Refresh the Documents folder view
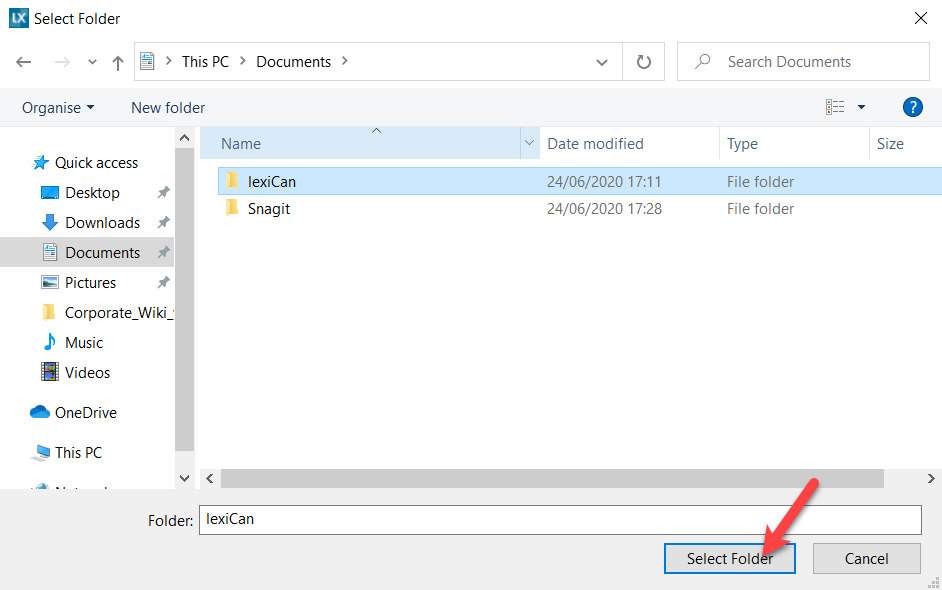 (644, 62)
